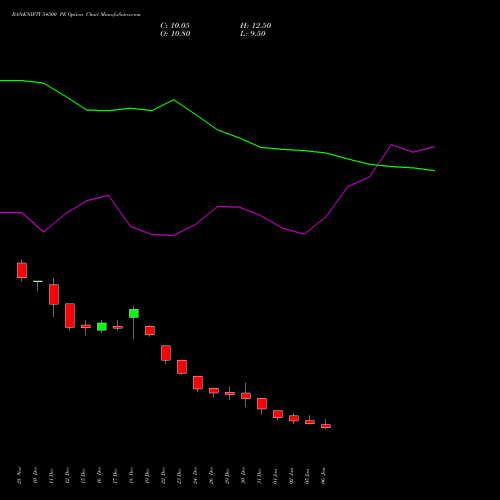This screenshot has height=500, width=500.
Task: Click the 28 Nov date label
Action: point(19,475)
